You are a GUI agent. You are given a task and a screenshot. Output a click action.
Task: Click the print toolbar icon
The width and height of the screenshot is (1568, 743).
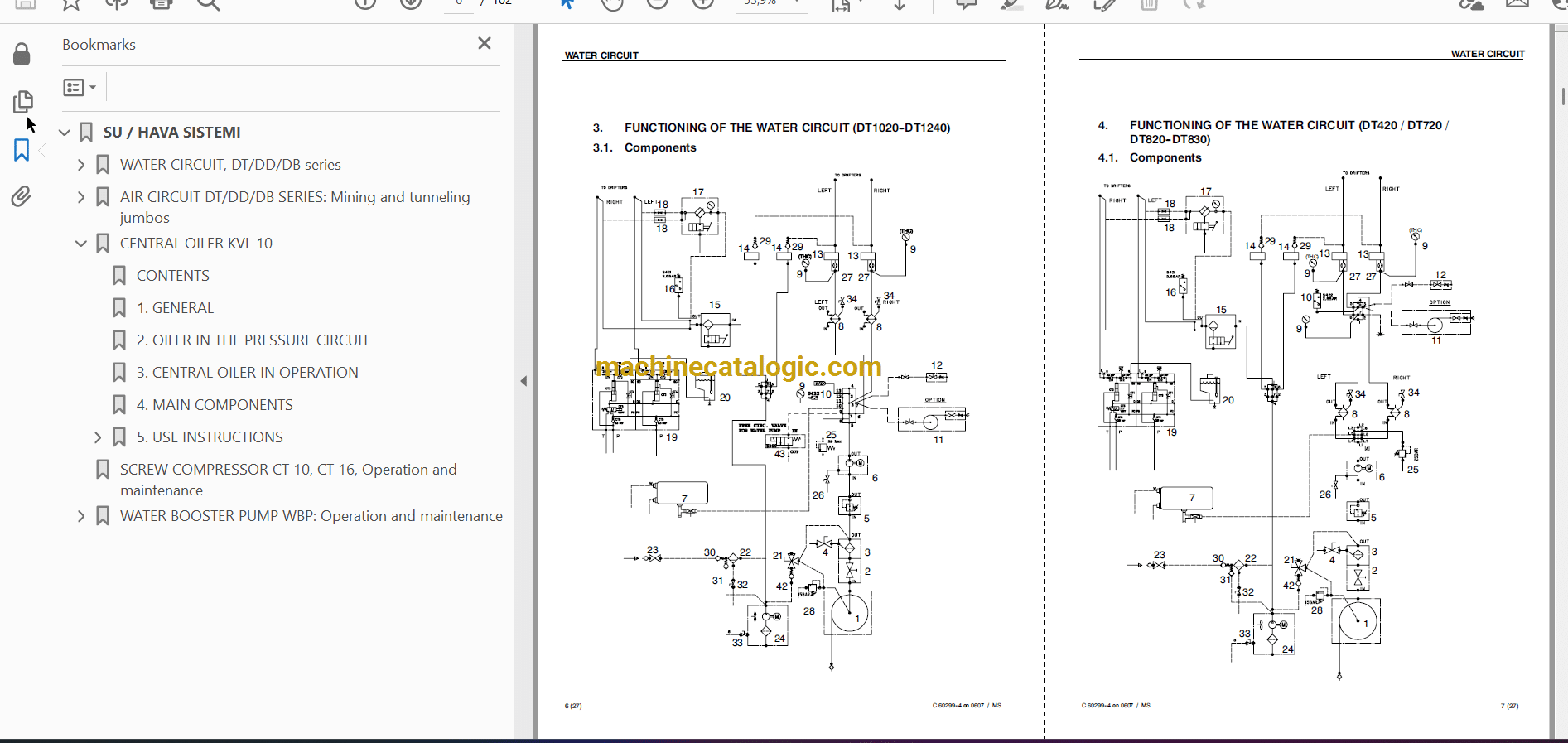162,4
